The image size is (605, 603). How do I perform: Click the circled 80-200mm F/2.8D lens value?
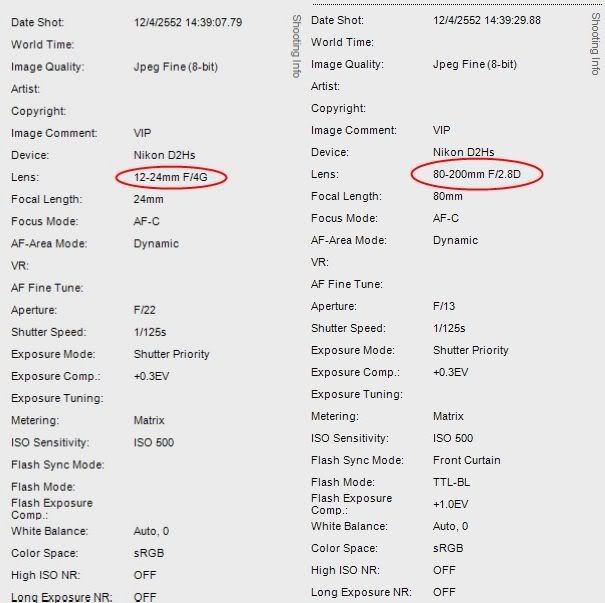click(477, 174)
